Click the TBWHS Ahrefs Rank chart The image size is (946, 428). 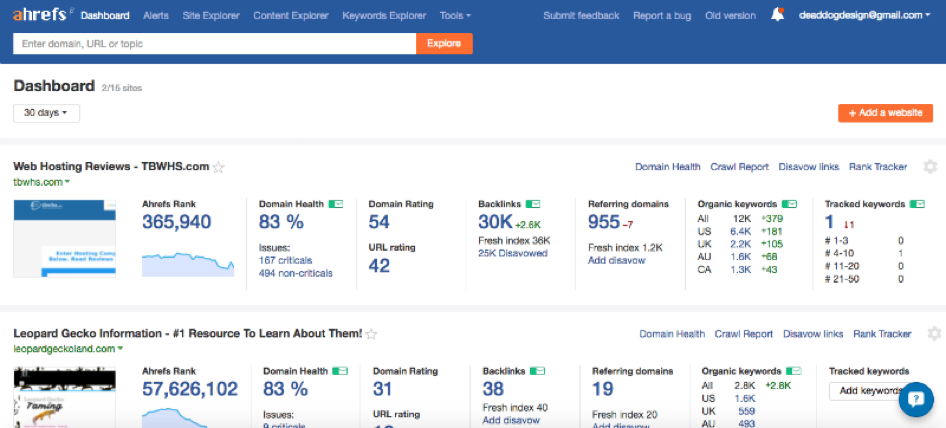tap(188, 263)
